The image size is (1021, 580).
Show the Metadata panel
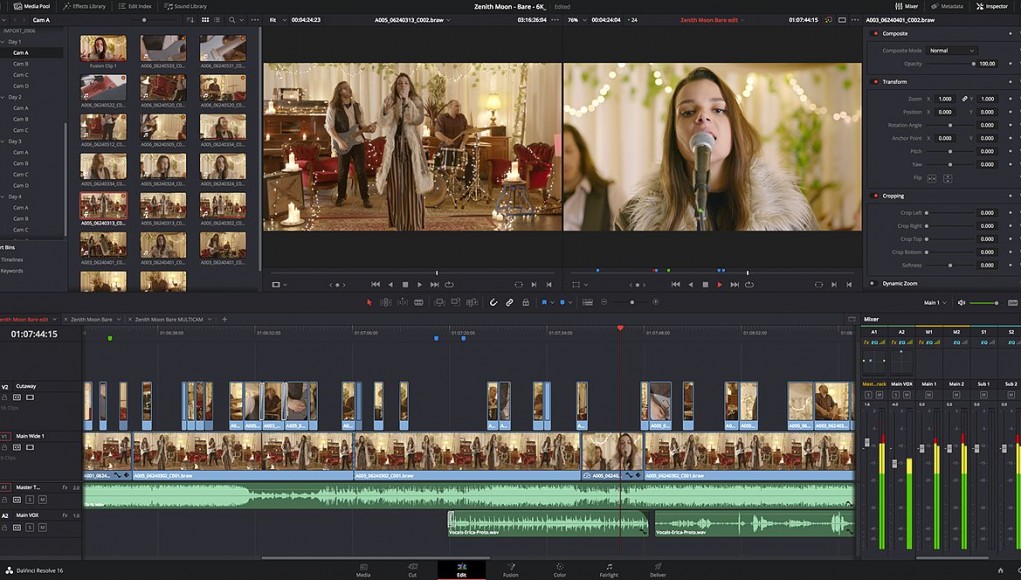[x=947, y=7]
